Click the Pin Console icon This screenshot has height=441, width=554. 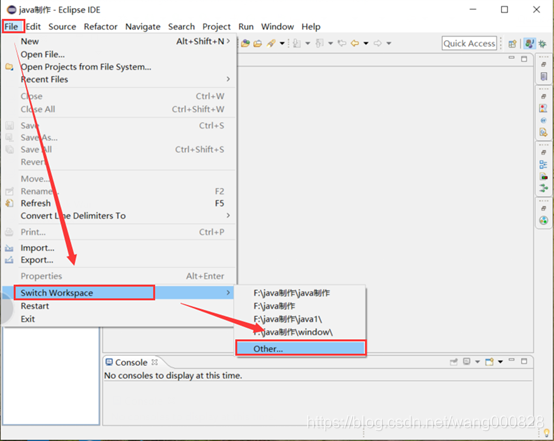point(454,361)
